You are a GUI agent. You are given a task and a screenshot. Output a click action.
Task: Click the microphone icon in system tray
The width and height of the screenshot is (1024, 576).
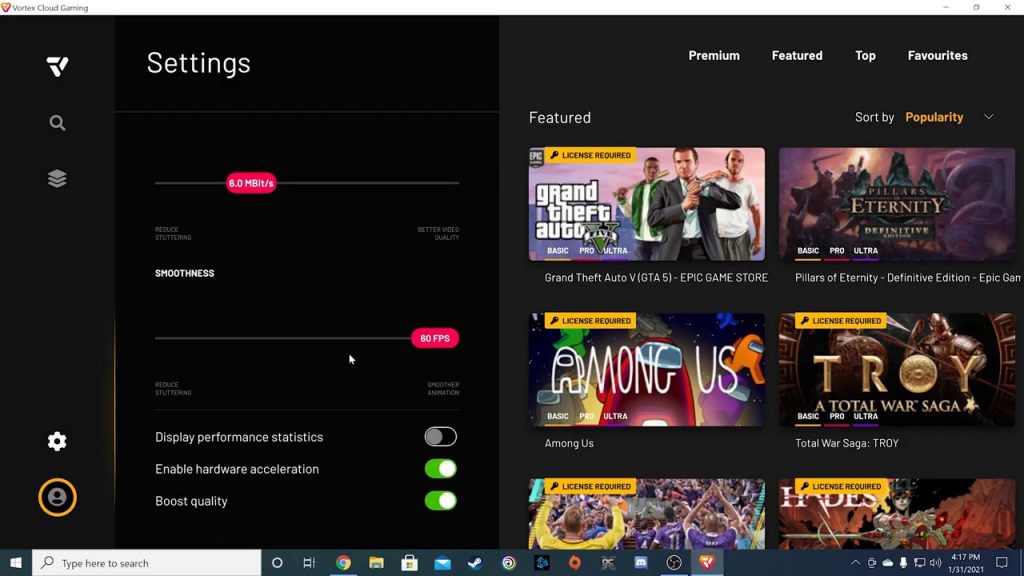point(903,563)
